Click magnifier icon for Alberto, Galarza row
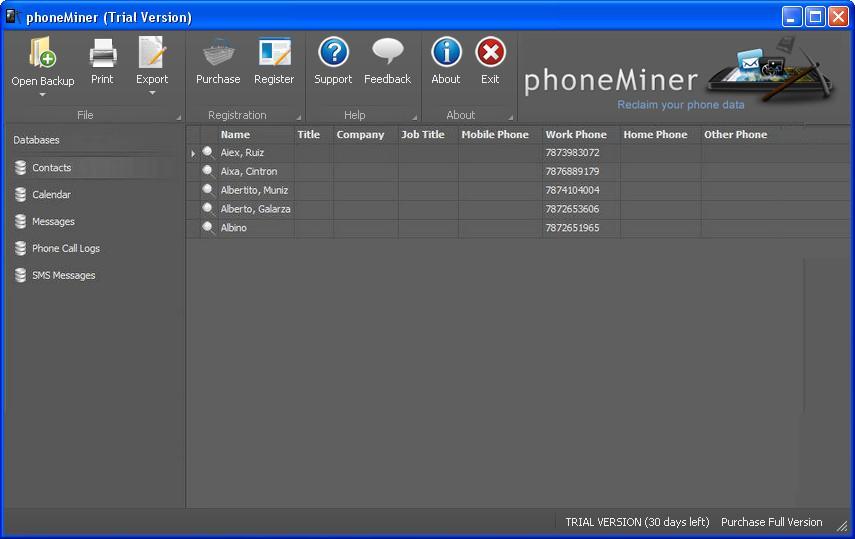The height and width of the screenshot is (539, 855). click(x=208, y=209)
